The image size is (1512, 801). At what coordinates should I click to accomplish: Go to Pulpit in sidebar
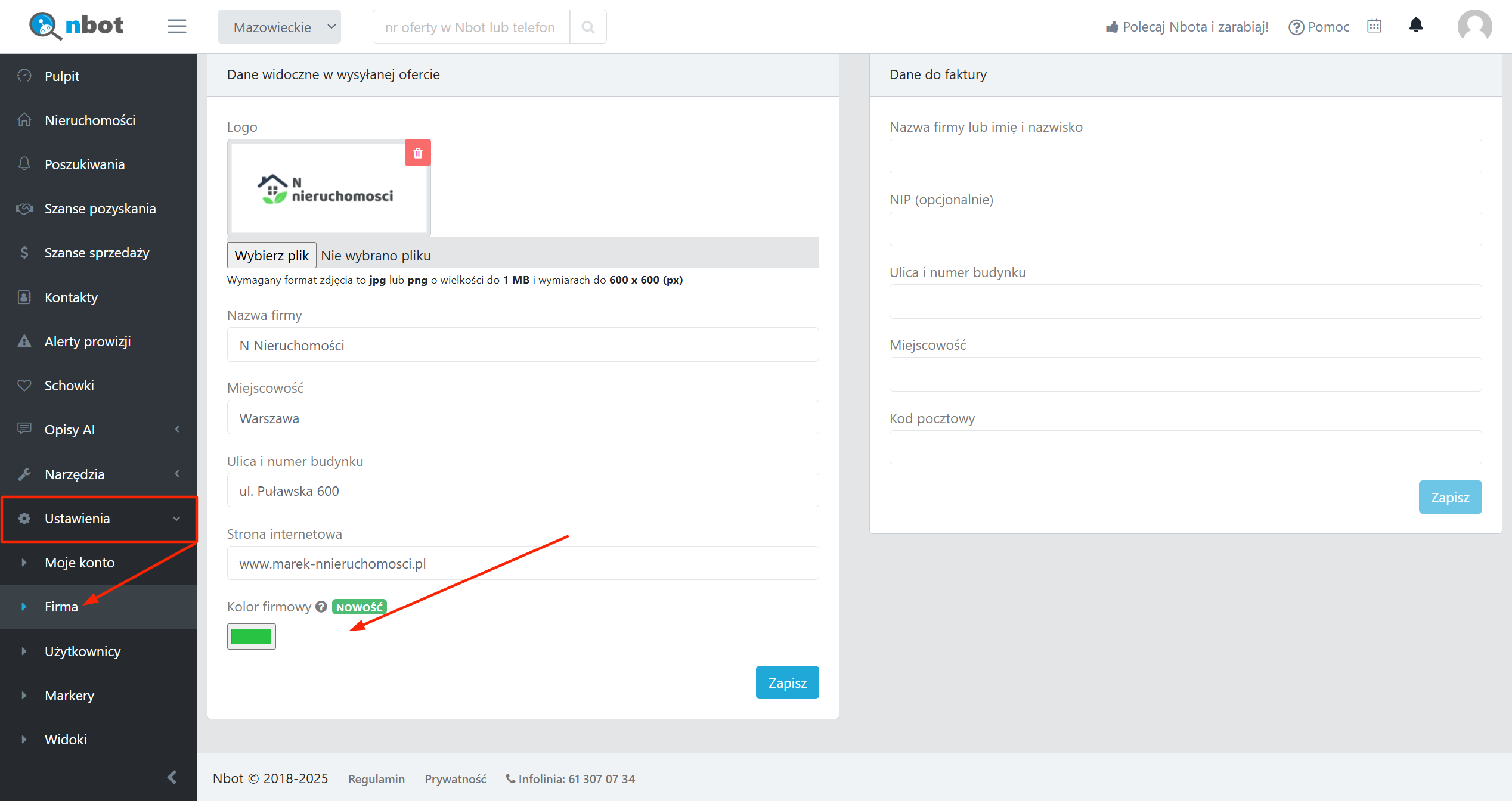point(98,76)
